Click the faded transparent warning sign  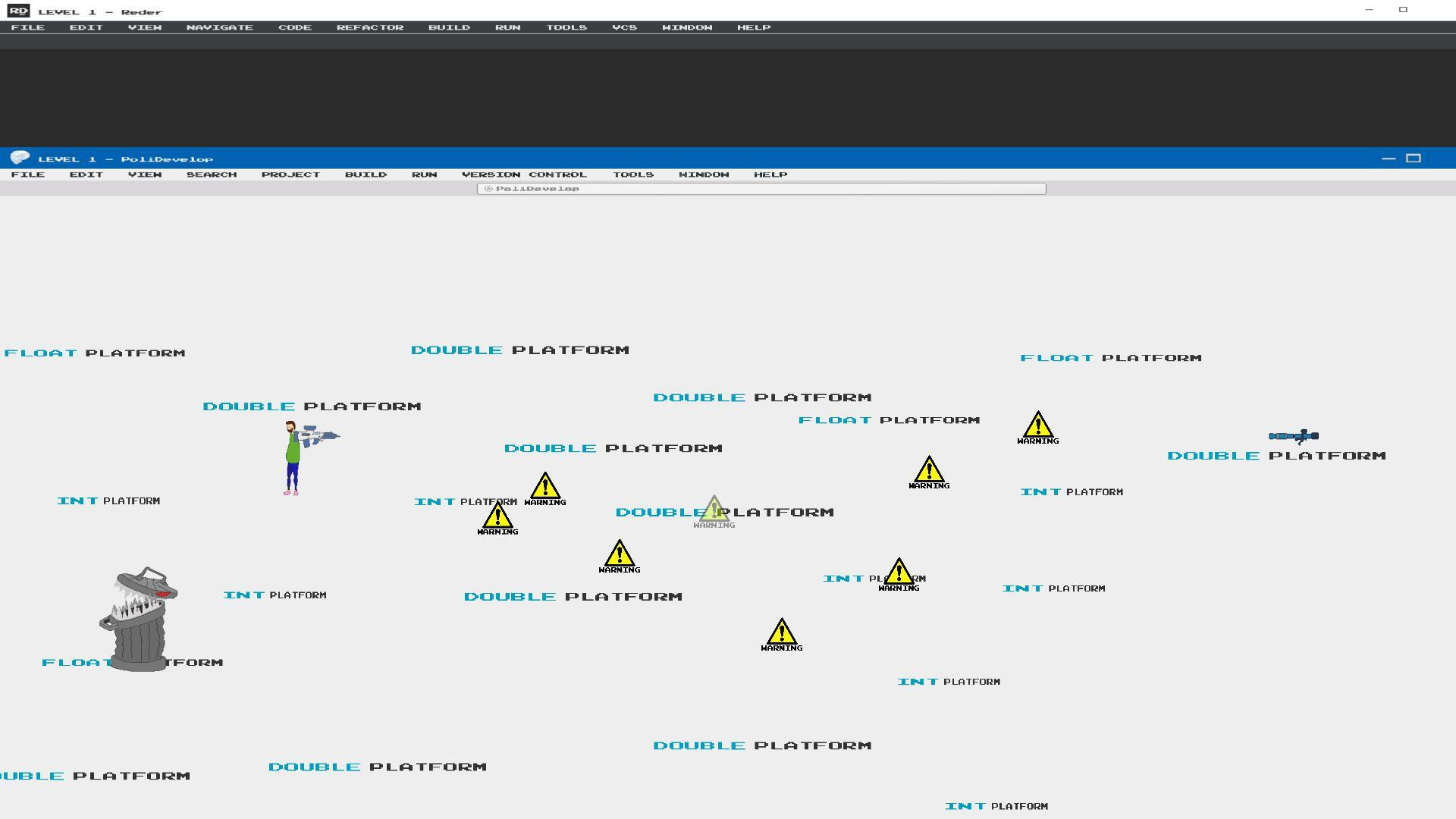click(714, 512)
